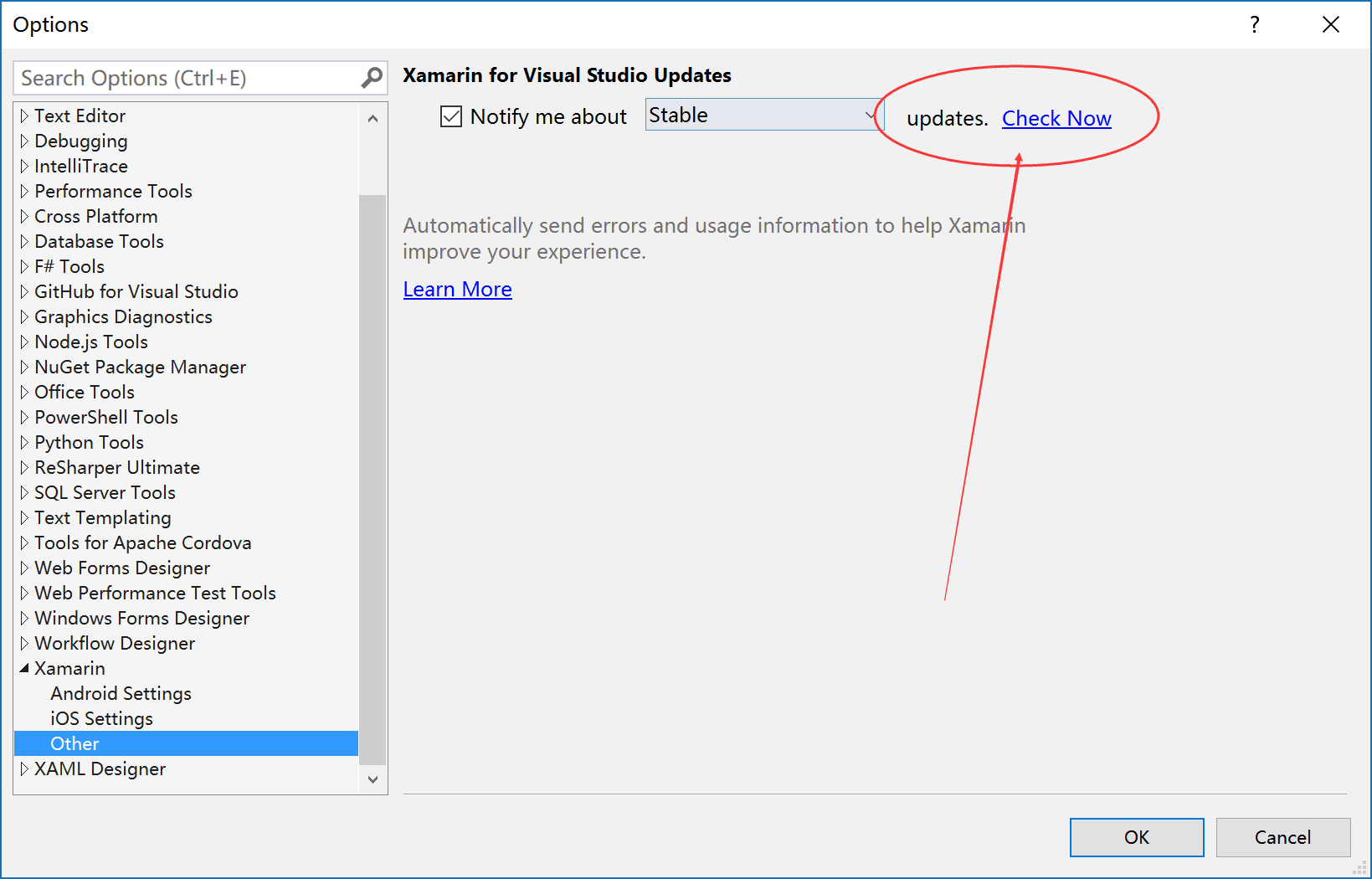Expand the Text Editor node arrow
1372x879 pixels.
24,116
